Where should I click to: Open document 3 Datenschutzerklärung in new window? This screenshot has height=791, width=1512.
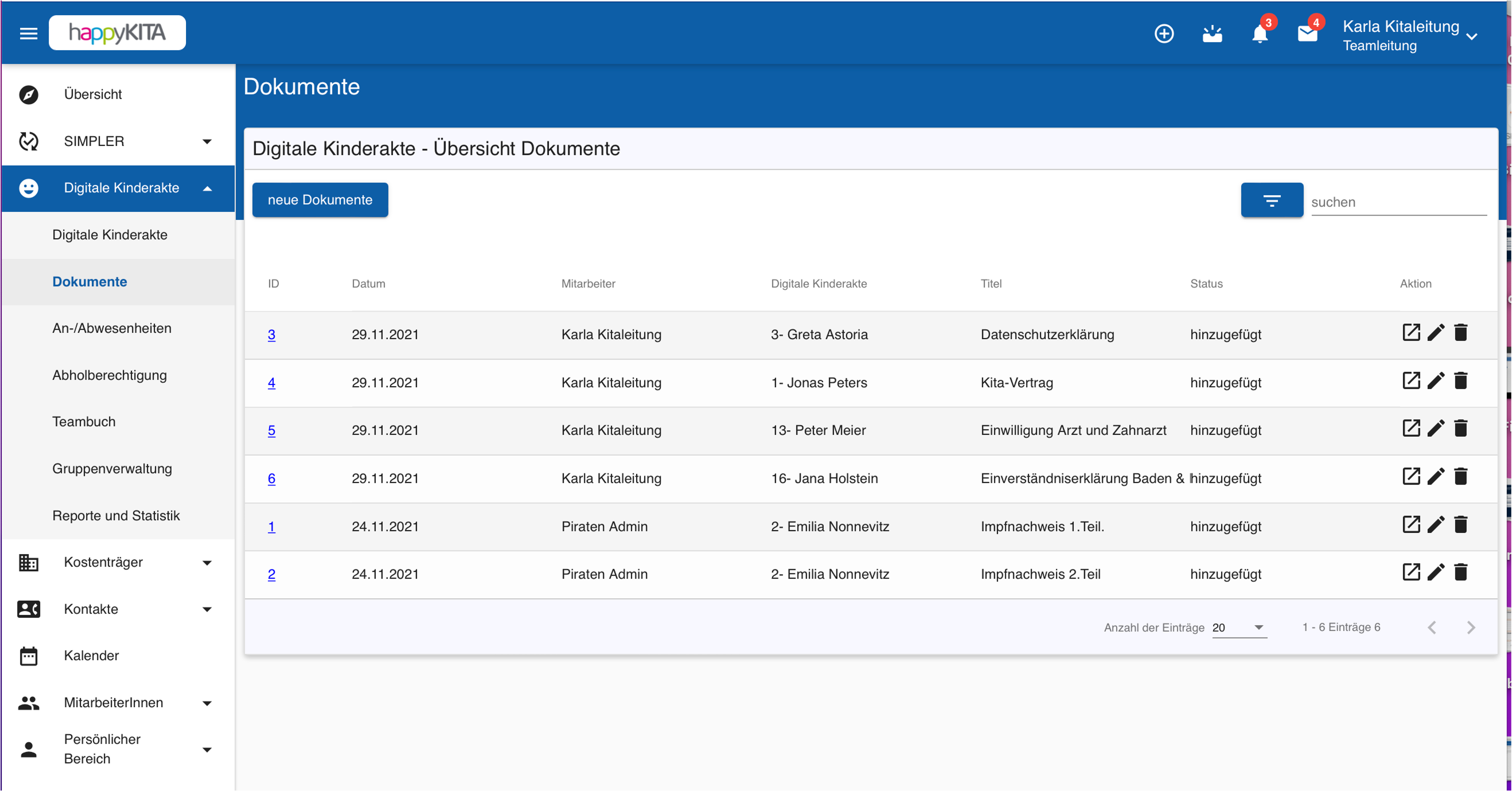point(1410,333)
